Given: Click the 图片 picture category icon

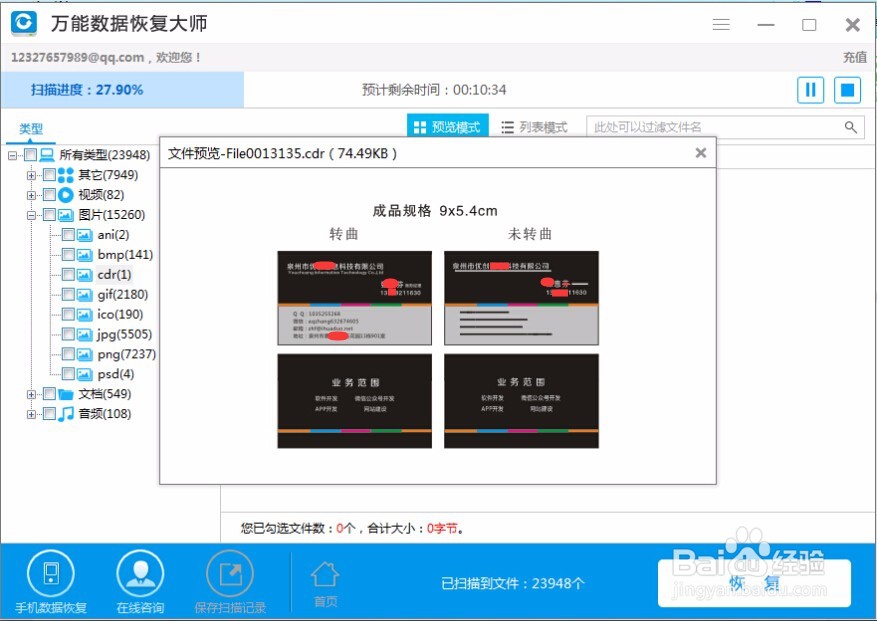Looking at the screenshot, I should coord(65,215).
